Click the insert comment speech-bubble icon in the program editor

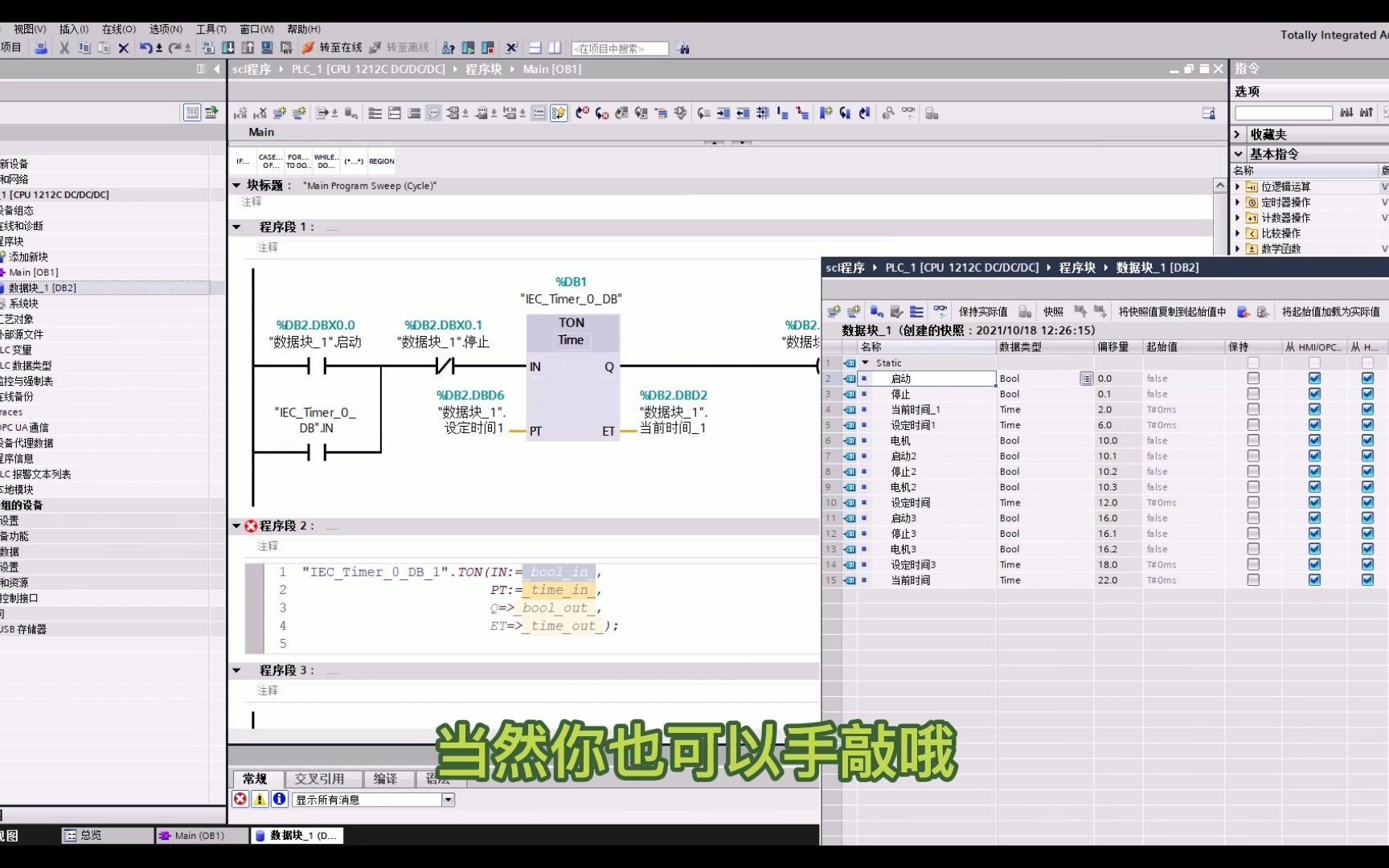coord(433,113)
